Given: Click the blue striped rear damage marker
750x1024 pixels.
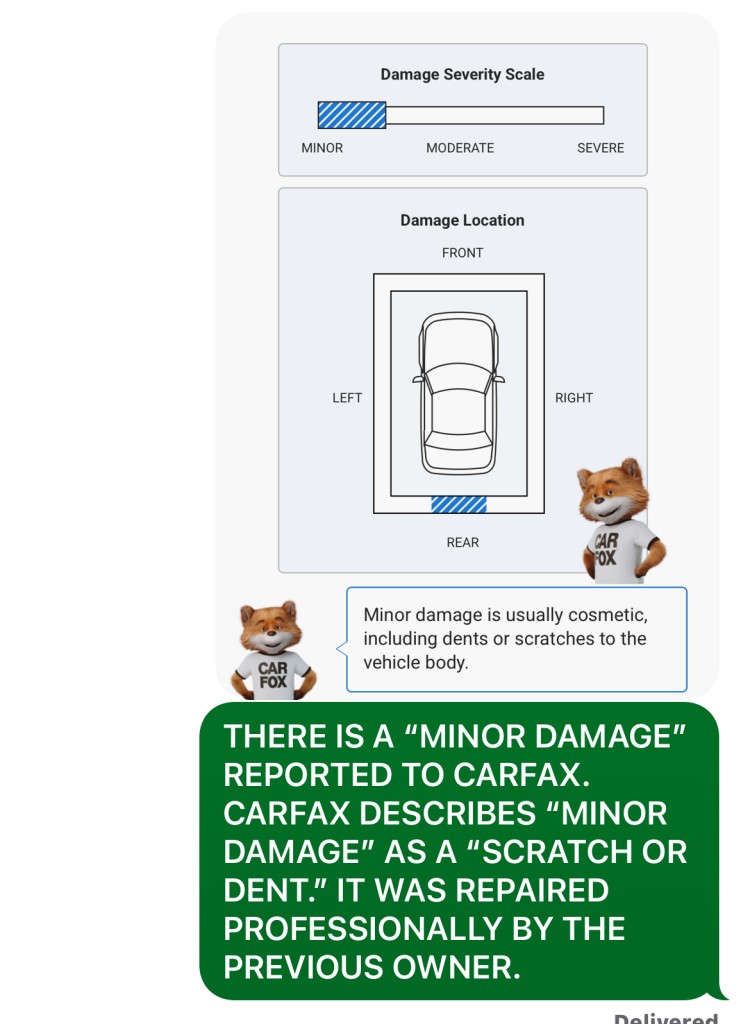Looking at the screenshot, I should (x=459, y=504).
